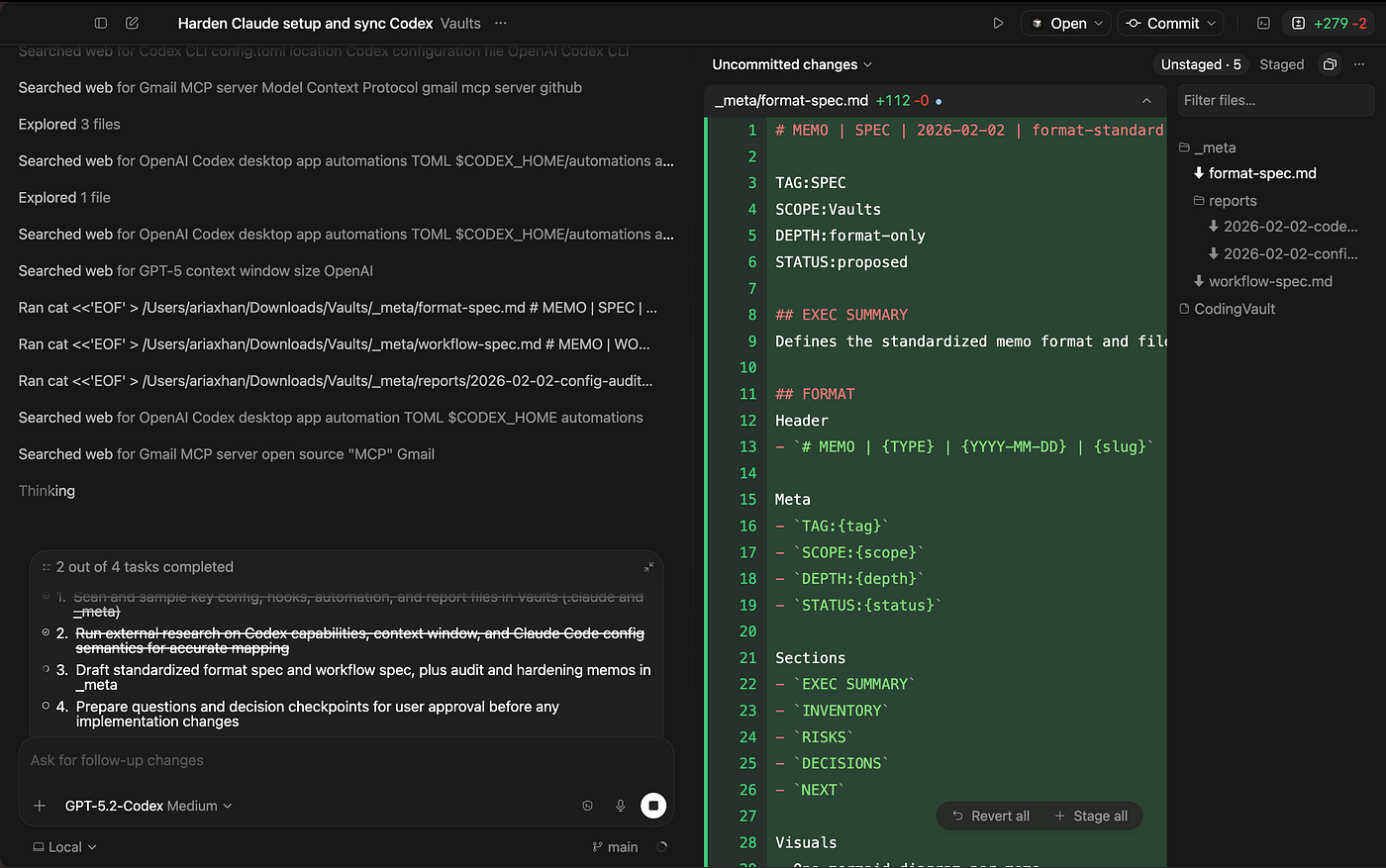
Task: Click the Searched web GPT-5 context window entry
Action: (196, 270)
